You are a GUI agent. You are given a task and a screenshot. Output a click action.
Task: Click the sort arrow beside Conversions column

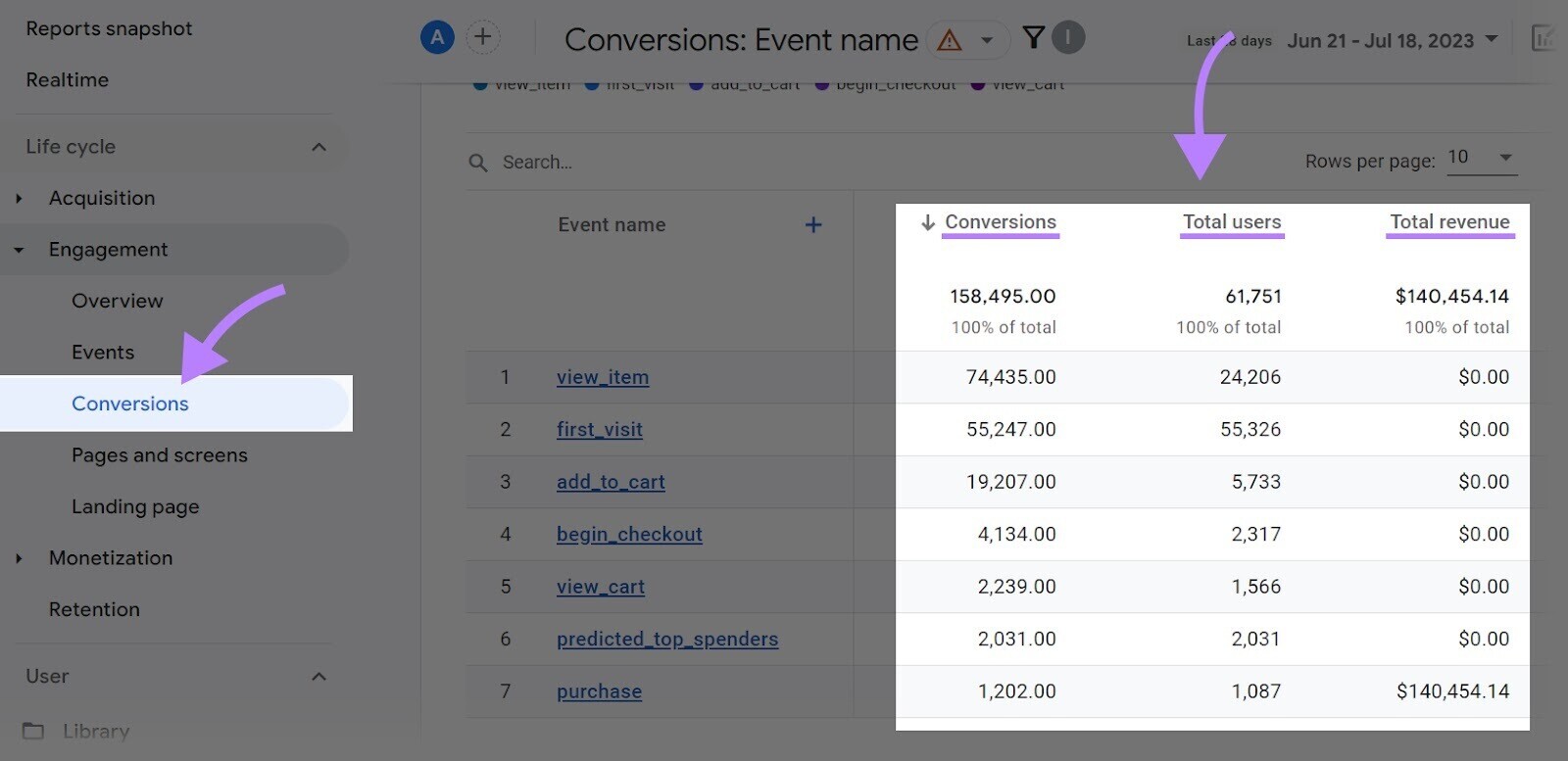927,223
